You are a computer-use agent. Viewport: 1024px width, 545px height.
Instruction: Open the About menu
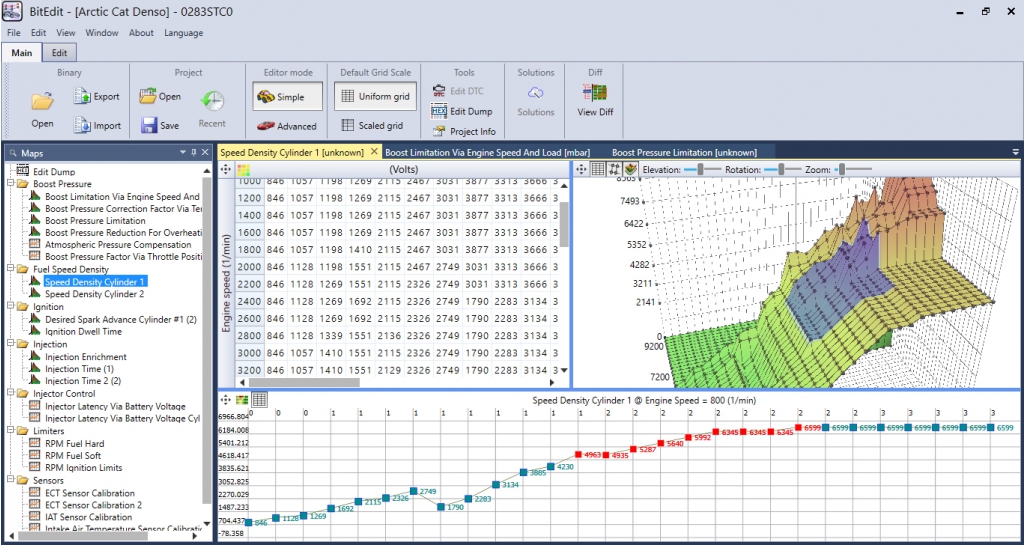141,33
